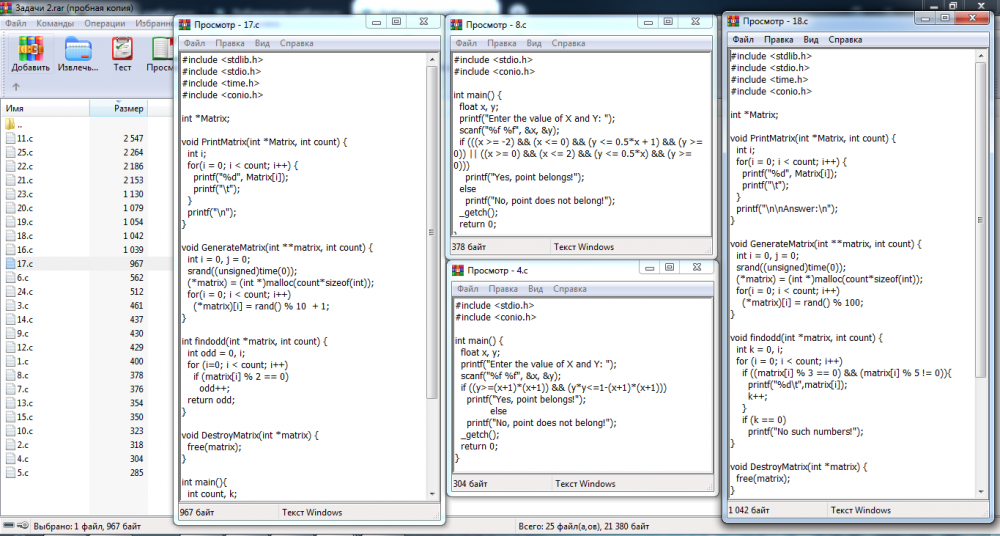The width and height of the screenshot is (1000, 536).
Task: Click the WinRAR title icon of the 4.c viewer
Action: pos(459,270)
